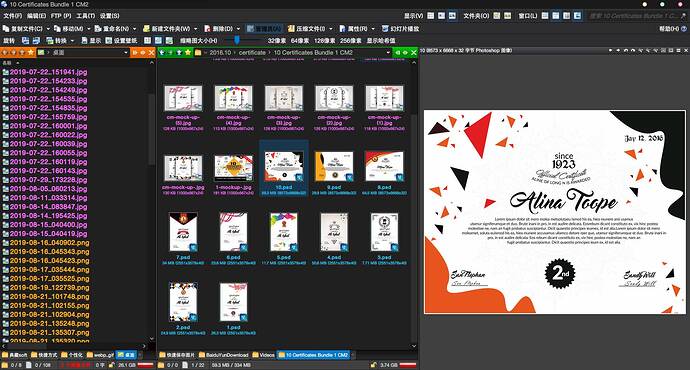Click the favorites star in left panel header
Viewport: 690px width, 370px height.
[x=30, y=52]
